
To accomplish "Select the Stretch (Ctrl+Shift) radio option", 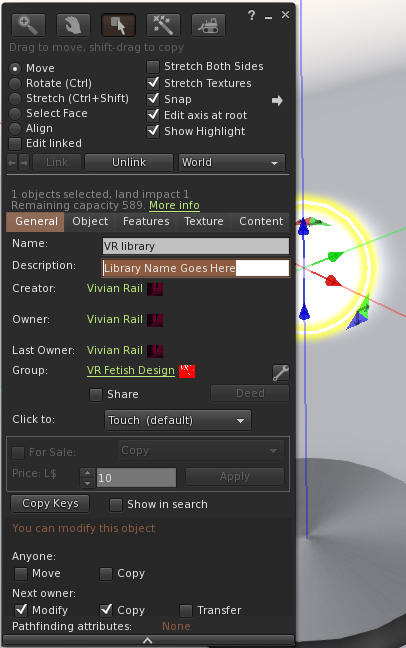I will (x=15, y=98).
